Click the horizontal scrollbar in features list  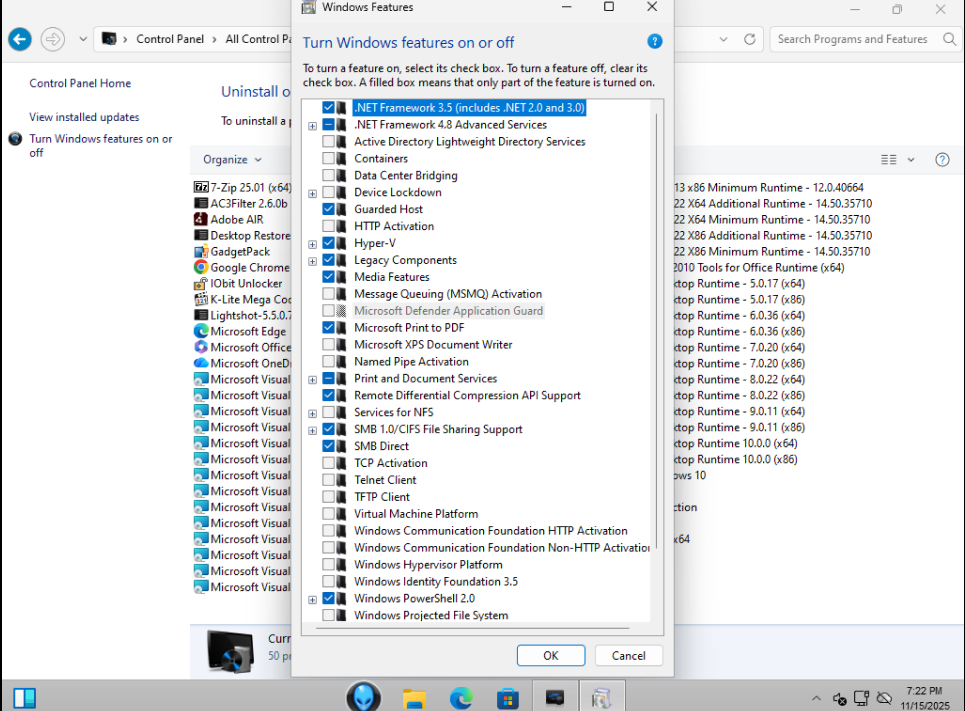coord(473,629)
